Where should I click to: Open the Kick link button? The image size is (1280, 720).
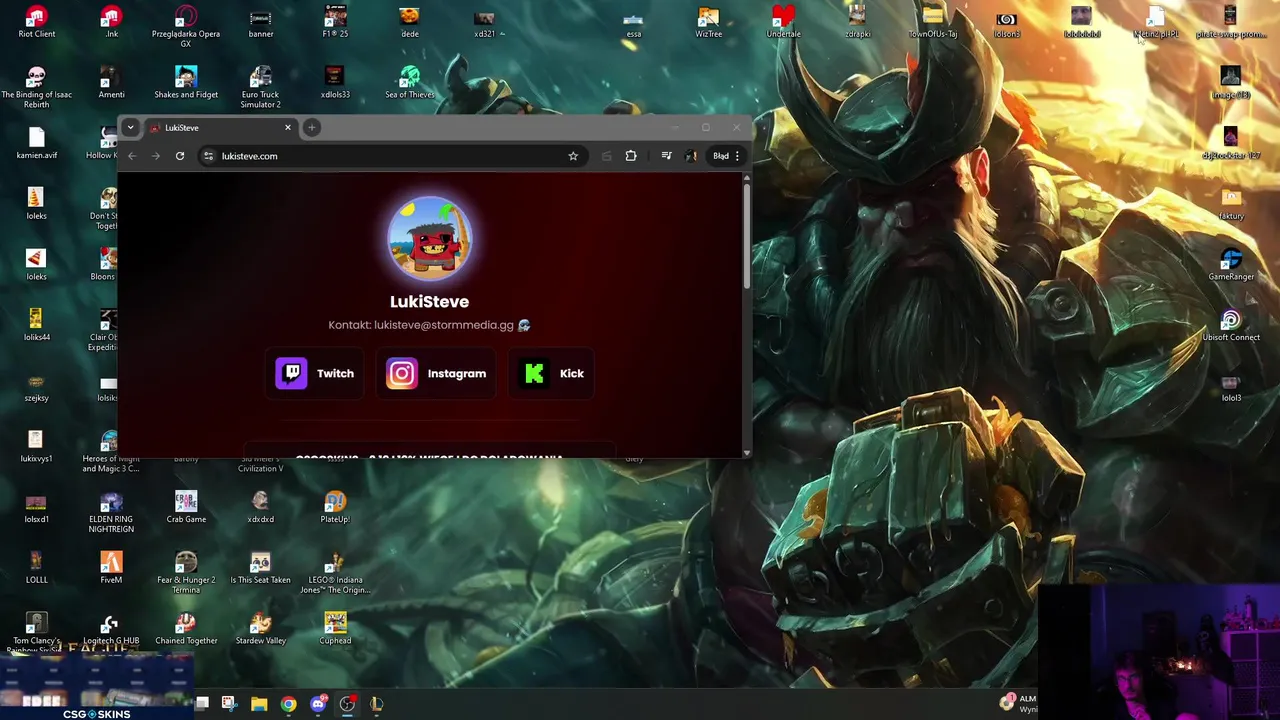[553, 373]
